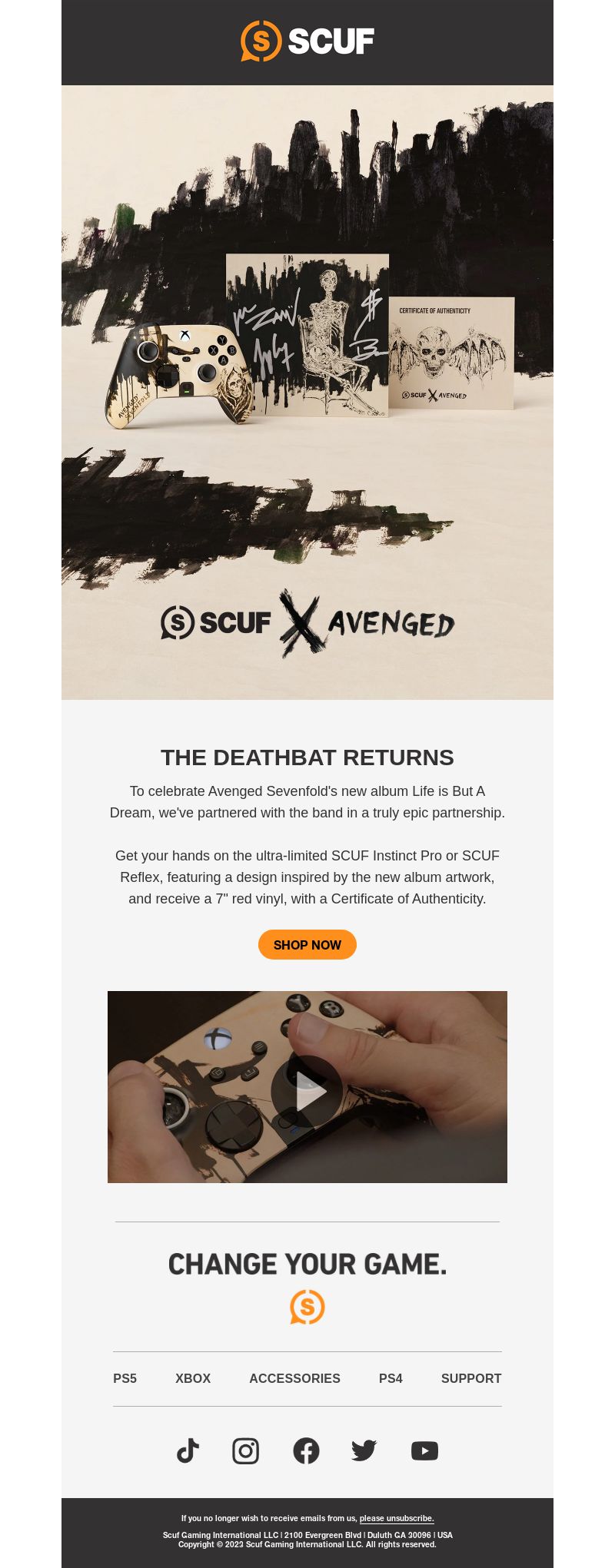Viewport: 615px width, 1568px height.
Task: Click the SCUF logo in header
Action: click(307, 41)
